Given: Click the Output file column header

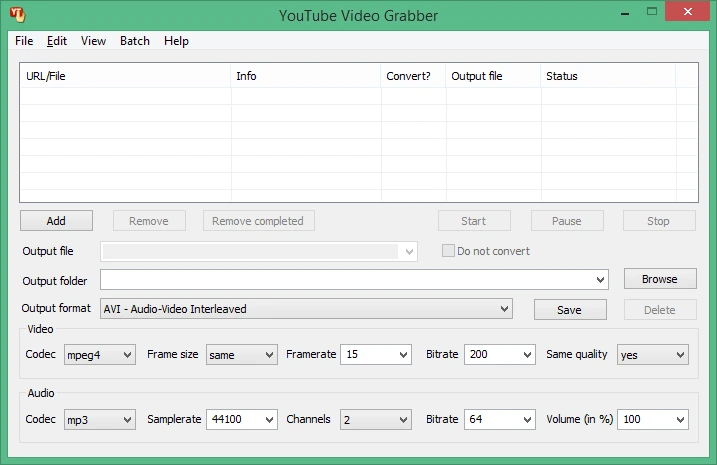Looking at the screenshot, I should [493, 76].
